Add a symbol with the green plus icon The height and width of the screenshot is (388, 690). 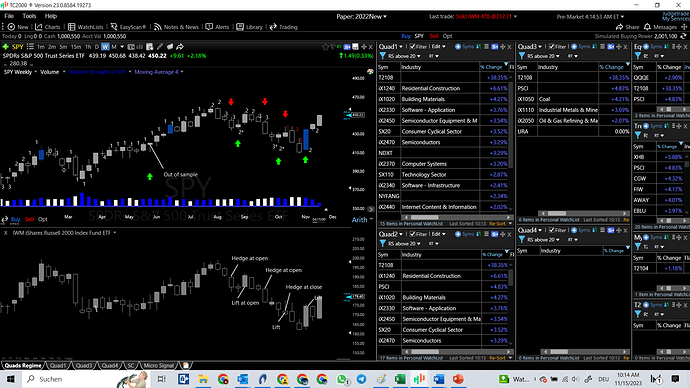pos(5,47)
